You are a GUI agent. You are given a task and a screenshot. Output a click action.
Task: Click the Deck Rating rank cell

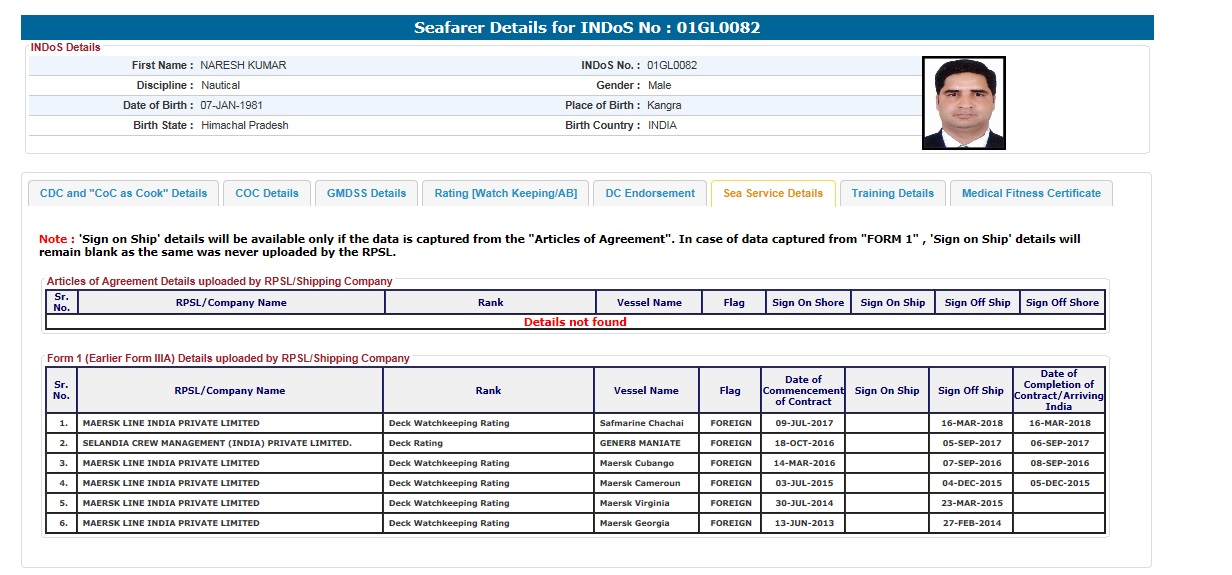coord(416,443)
